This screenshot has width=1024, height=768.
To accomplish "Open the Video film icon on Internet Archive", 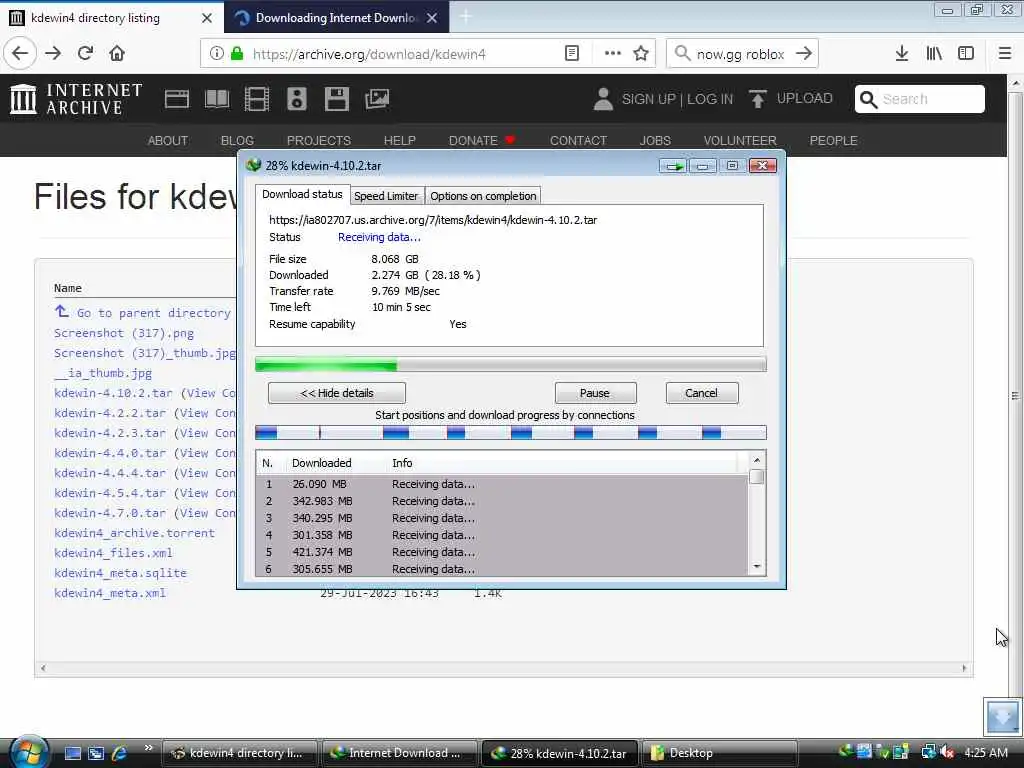I will click(x=257, y=99).
